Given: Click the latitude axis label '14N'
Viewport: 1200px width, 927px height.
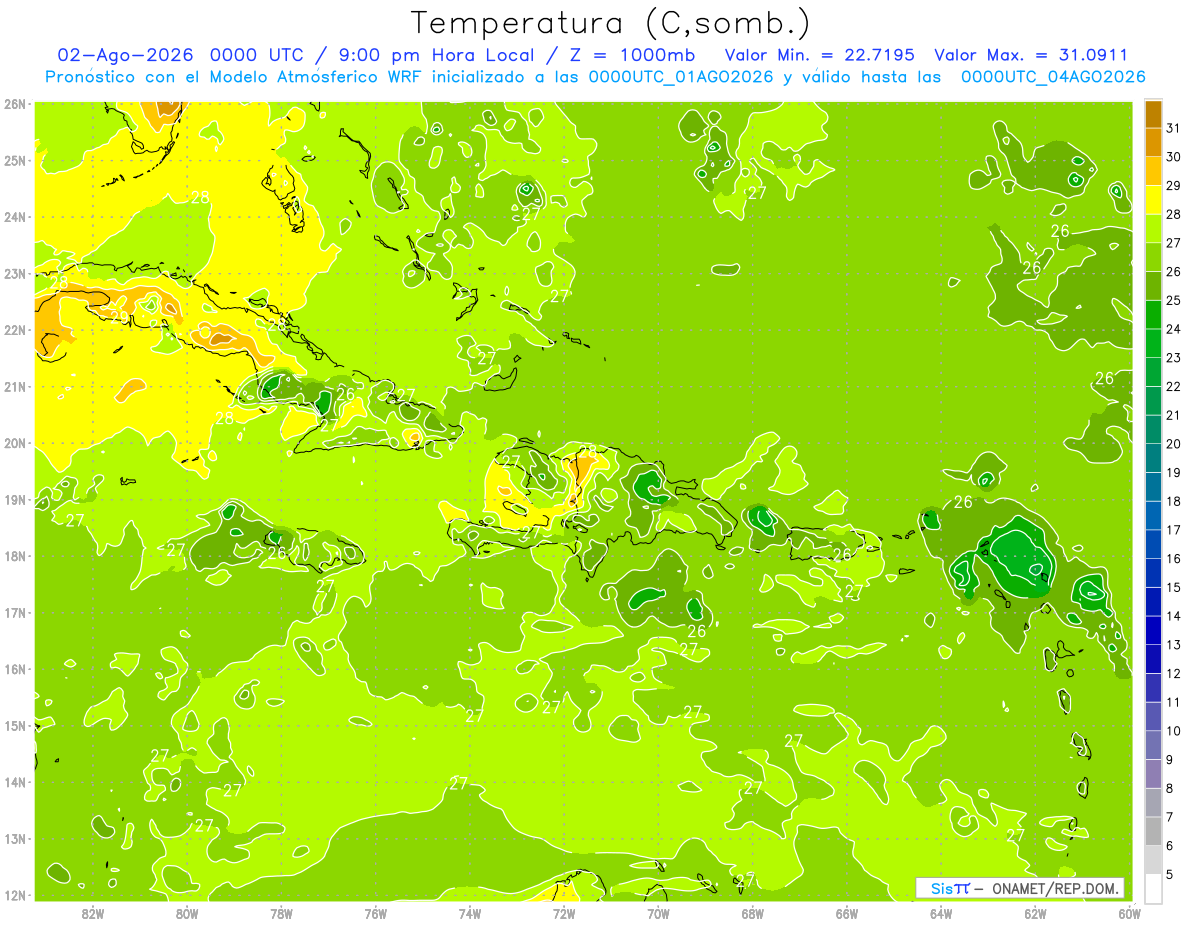Looking at the screenshot, I should [x=15, y=782].
